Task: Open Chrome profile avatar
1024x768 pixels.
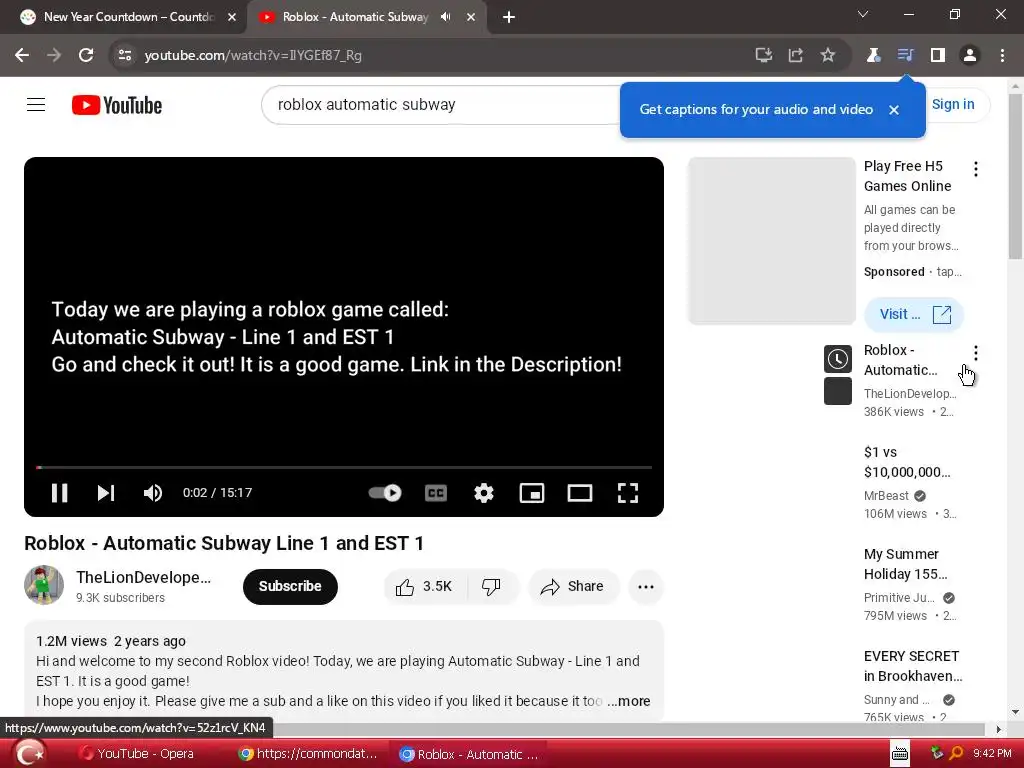Action: pyautogui.click(x=970, y=56)
